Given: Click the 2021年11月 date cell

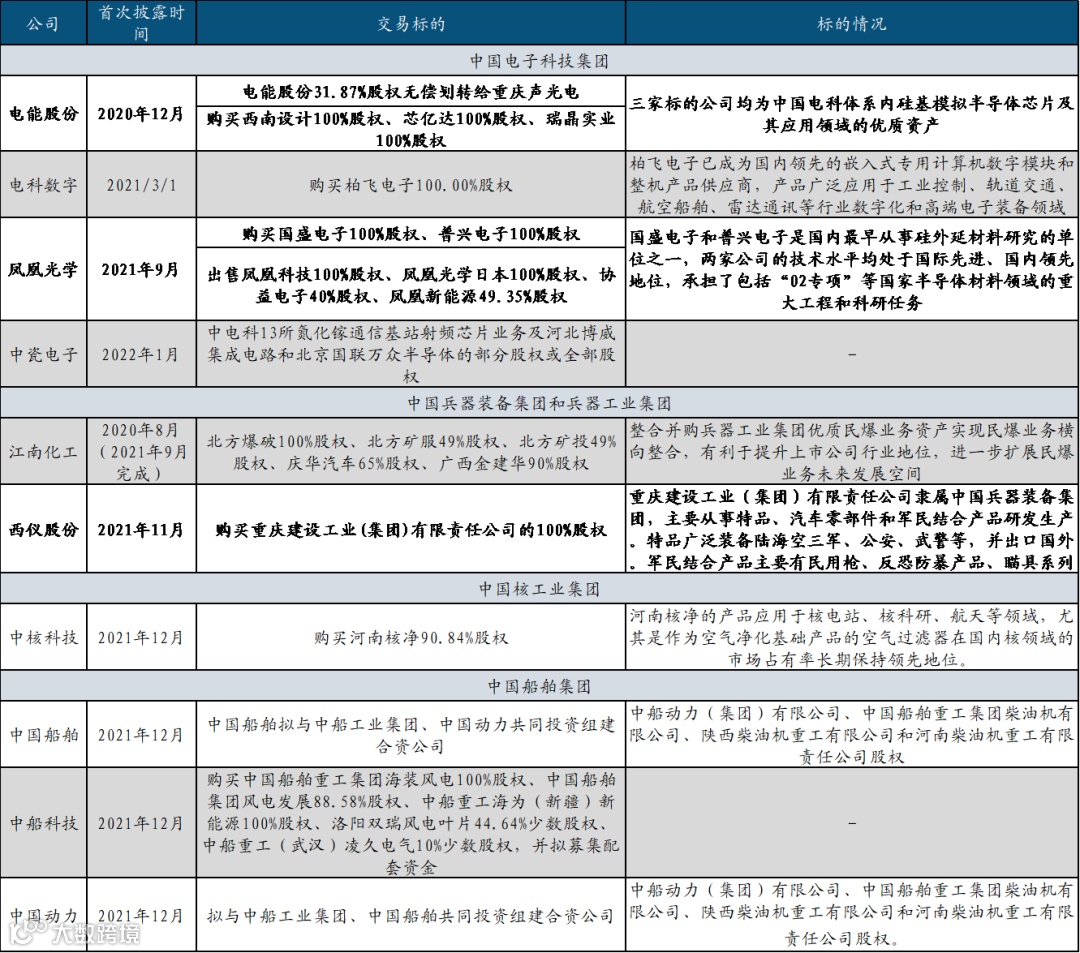Looking at the screenshot, I should [x=141, y=529].
